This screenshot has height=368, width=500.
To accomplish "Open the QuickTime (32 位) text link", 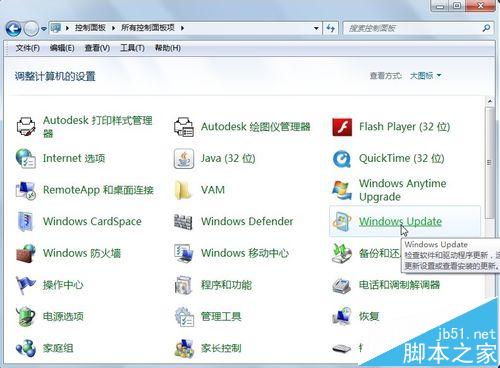I will (402, 158).
